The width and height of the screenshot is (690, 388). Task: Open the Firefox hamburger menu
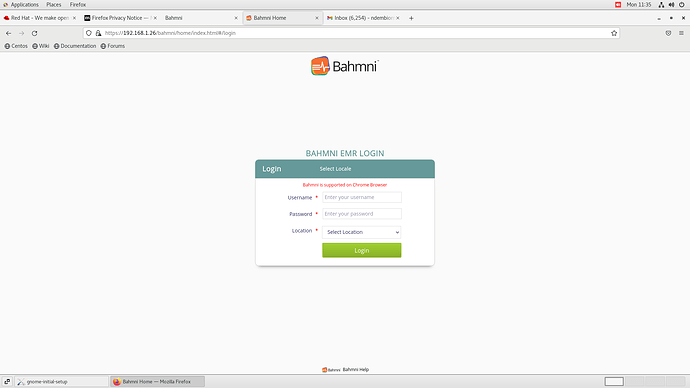tap(681, 33)
